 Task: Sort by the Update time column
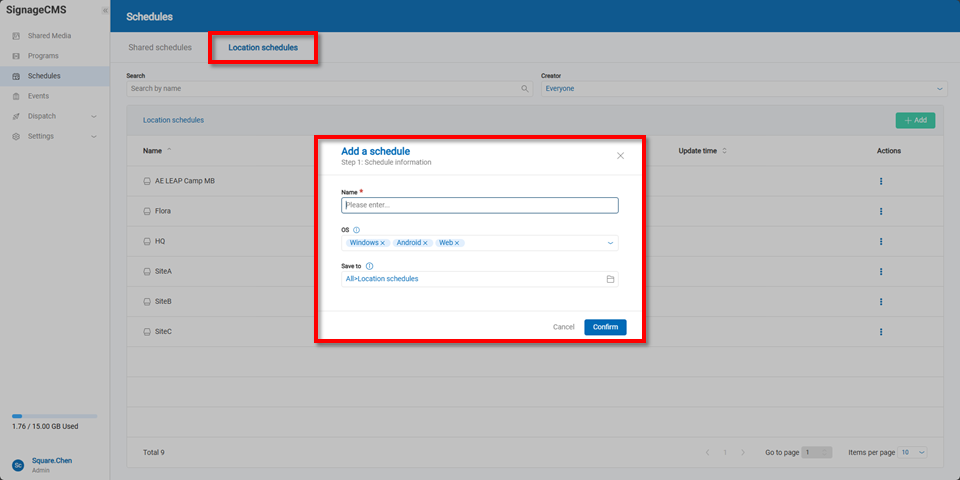point(724,151)
